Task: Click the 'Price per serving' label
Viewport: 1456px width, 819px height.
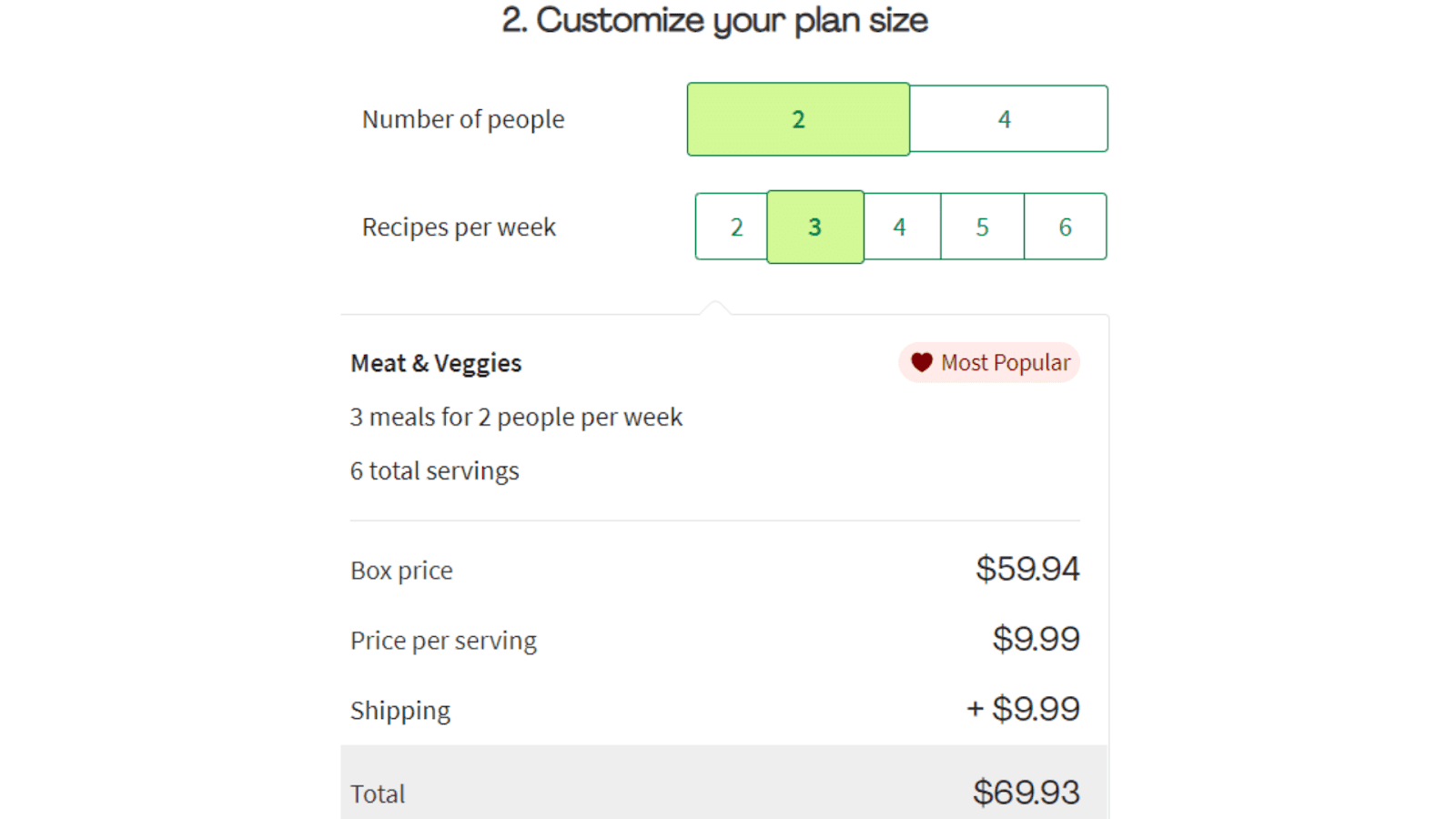Action: pos(443,641)
